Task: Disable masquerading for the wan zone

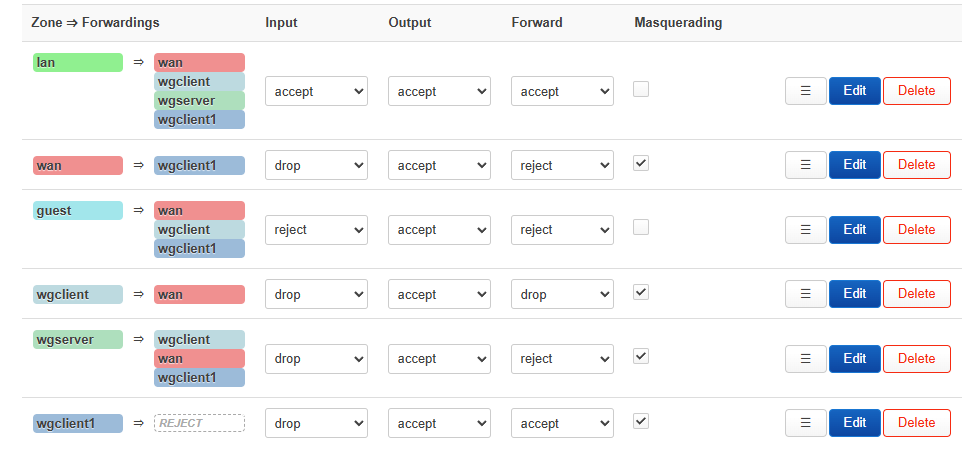Action: point(641,163)
